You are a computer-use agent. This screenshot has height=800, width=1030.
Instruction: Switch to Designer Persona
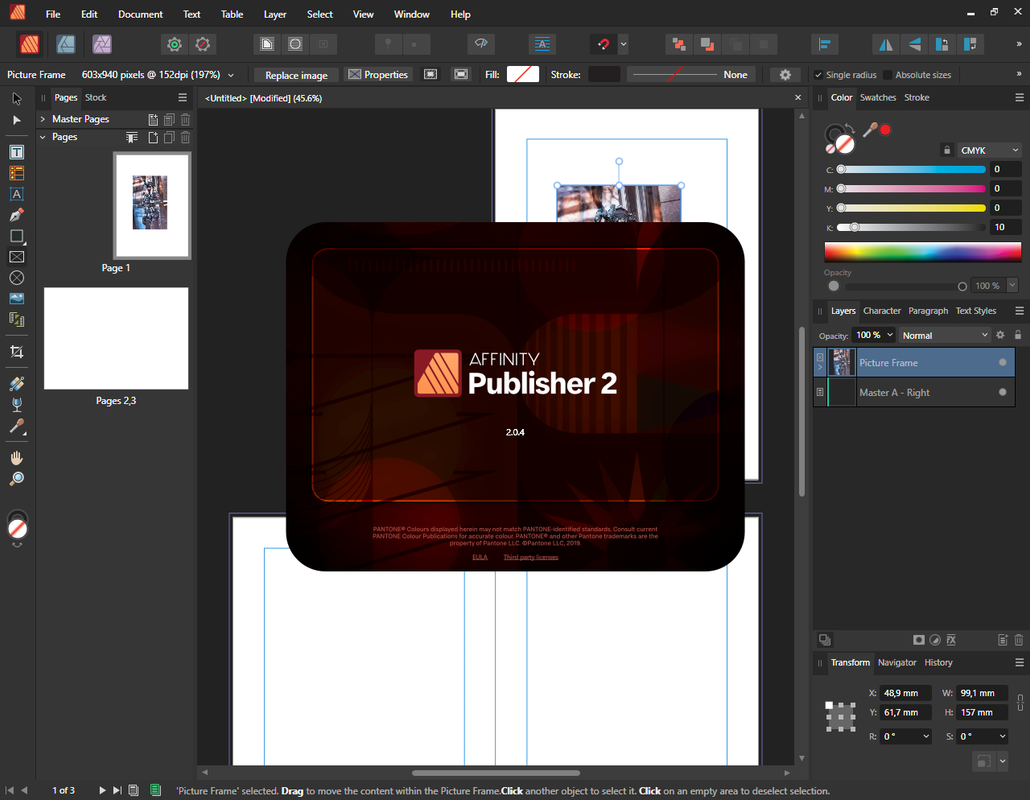66,44
